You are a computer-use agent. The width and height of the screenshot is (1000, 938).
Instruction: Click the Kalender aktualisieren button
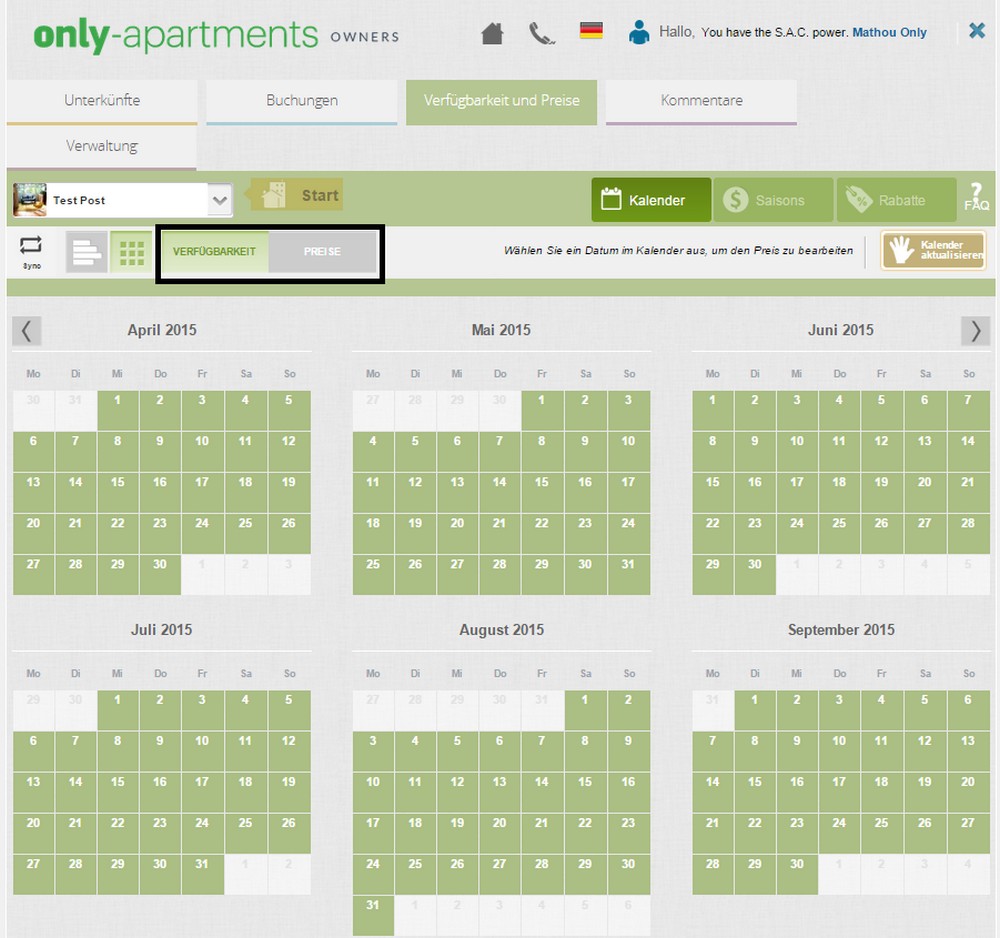(932, 251)
